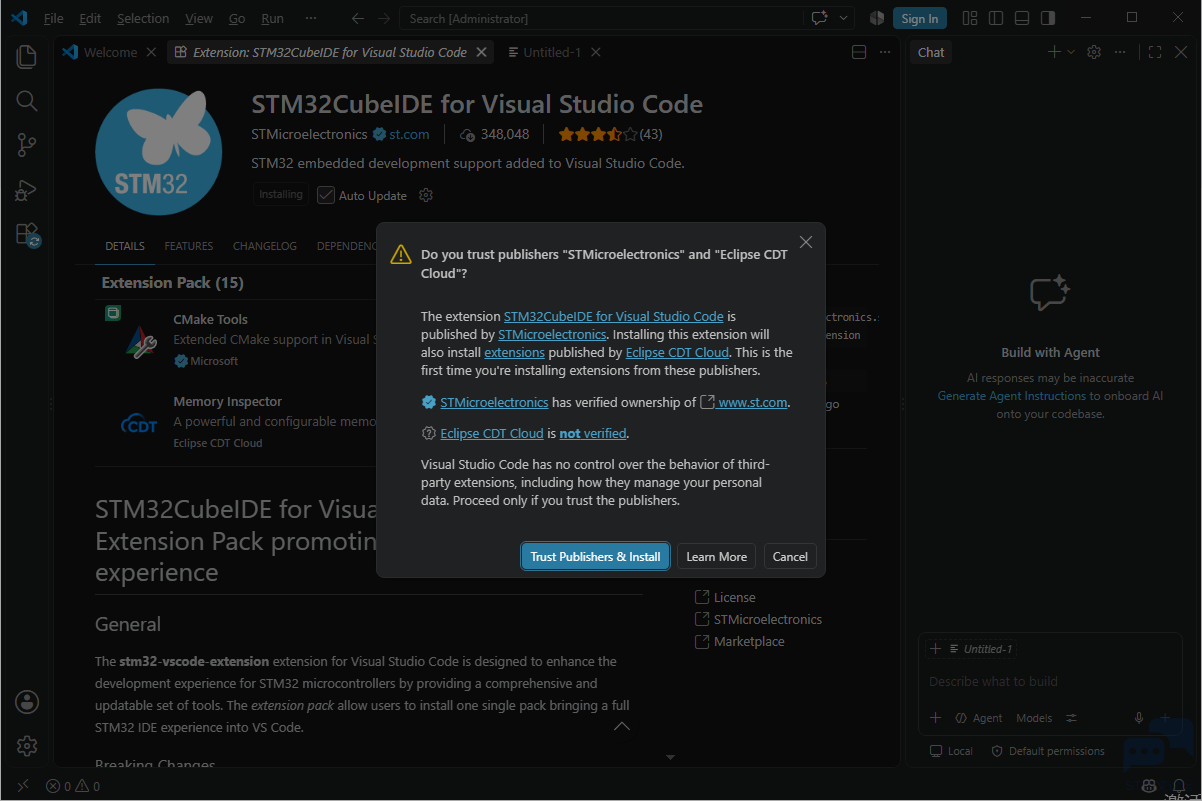Open Default permissions picker
This screenshot has height=801, width=1202.
click(x=1048, y=751)
